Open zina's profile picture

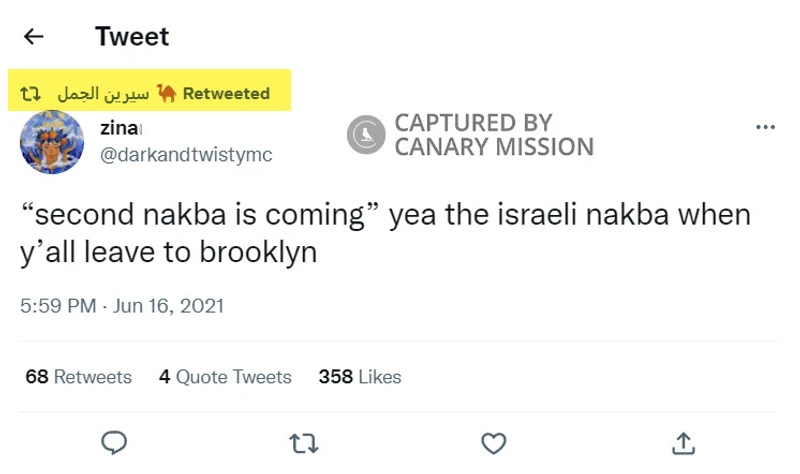click(51, 142)
